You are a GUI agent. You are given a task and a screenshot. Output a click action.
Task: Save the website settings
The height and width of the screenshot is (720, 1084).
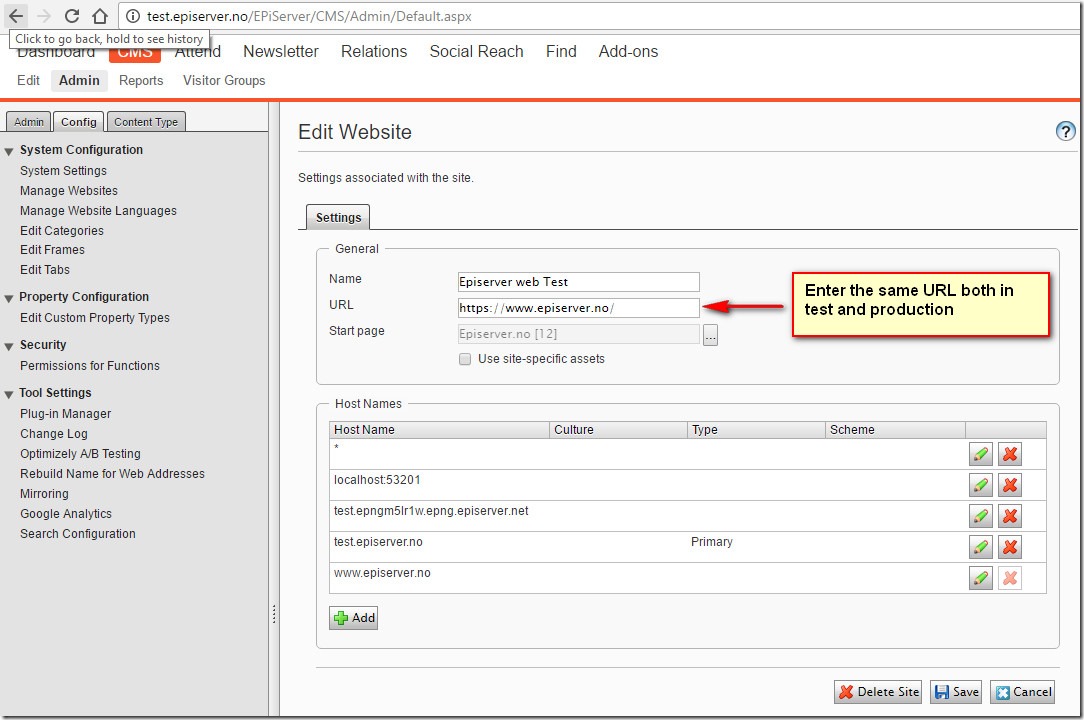pyautogui.click(x=956, y=692)
